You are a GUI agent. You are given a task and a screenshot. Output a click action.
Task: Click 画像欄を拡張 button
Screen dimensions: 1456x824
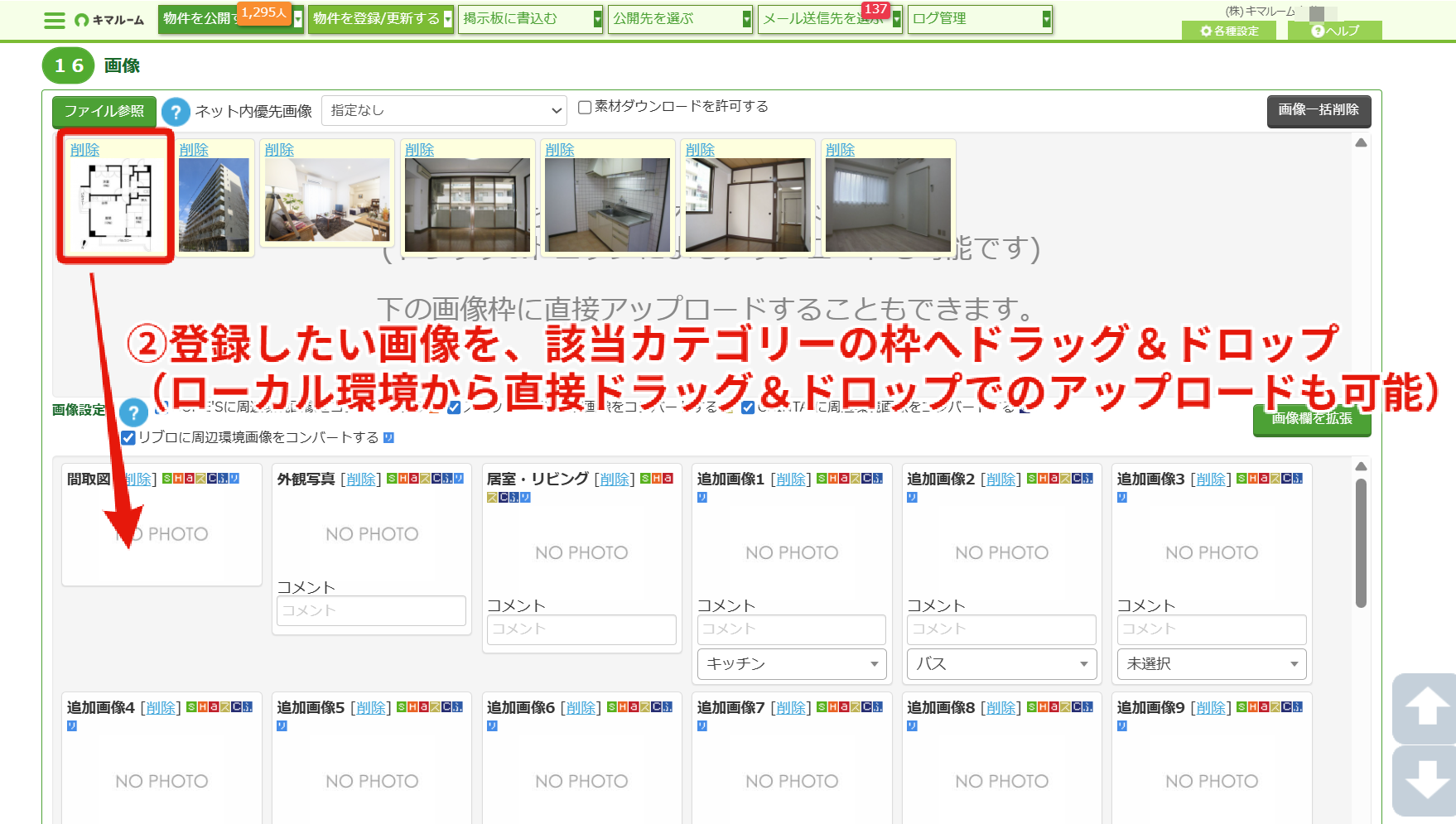(x=1312, y=420)
